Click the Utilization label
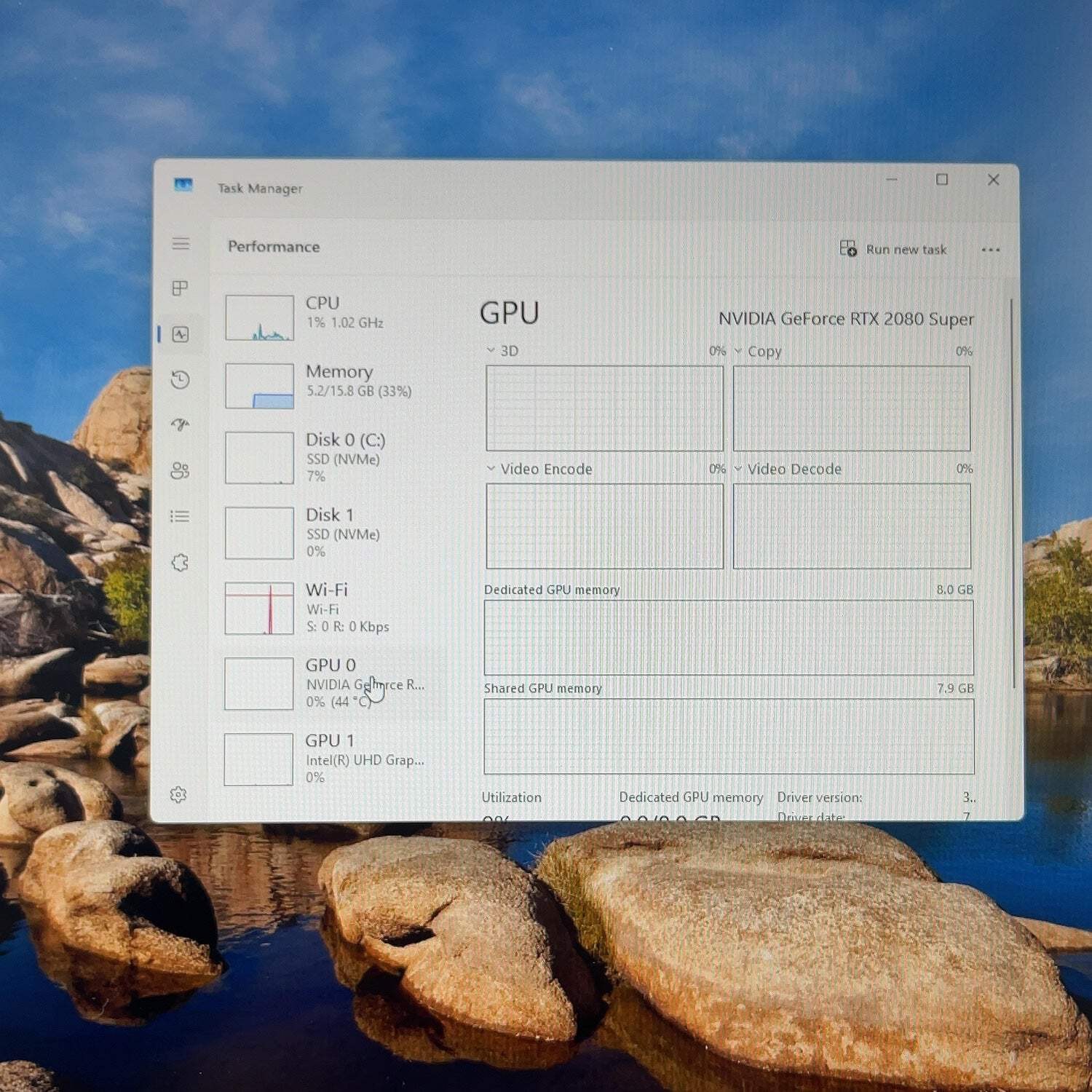 [x=512, y=797]
